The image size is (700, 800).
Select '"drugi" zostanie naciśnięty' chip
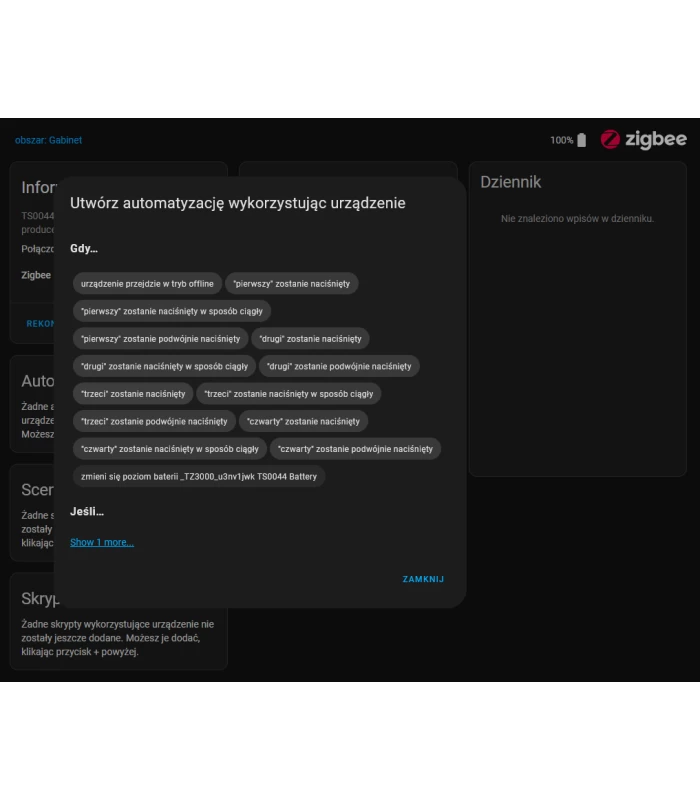pos(310,339)
